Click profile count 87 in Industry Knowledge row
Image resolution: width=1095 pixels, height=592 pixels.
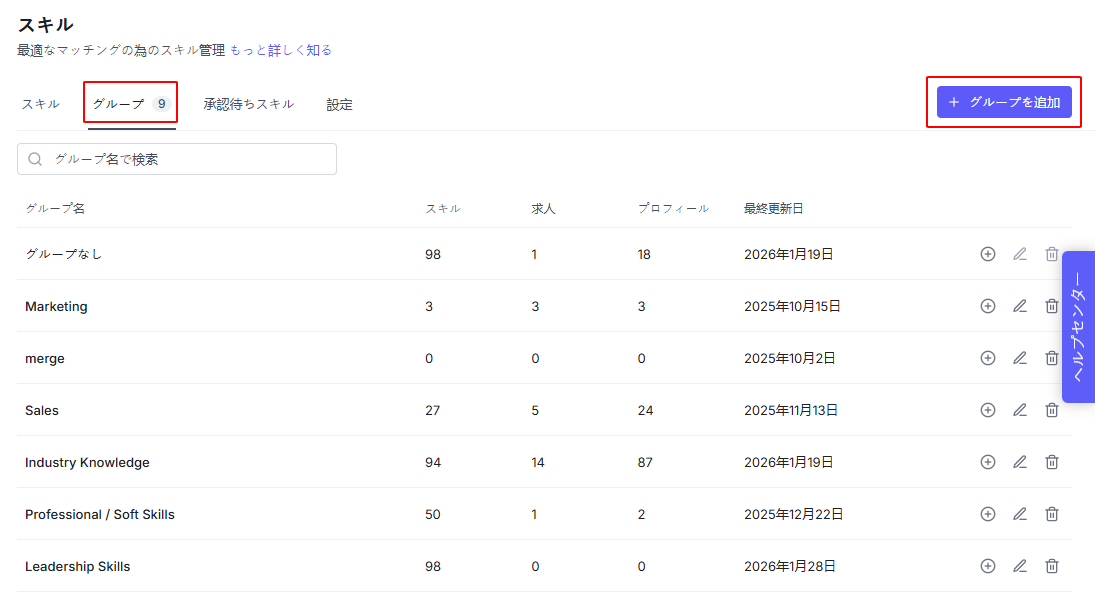645,462
